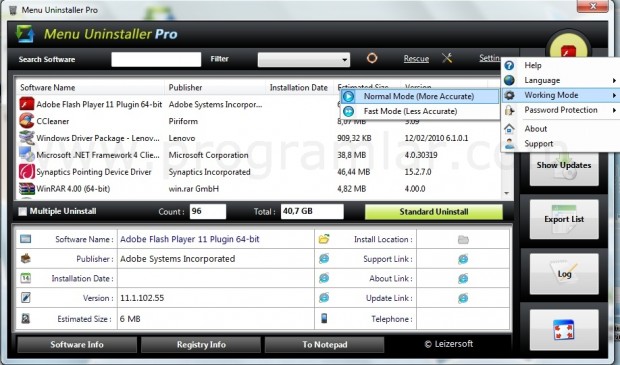620x365 pixels.
Task: Click the CCleaner row icon
Action: pos(26,121)
